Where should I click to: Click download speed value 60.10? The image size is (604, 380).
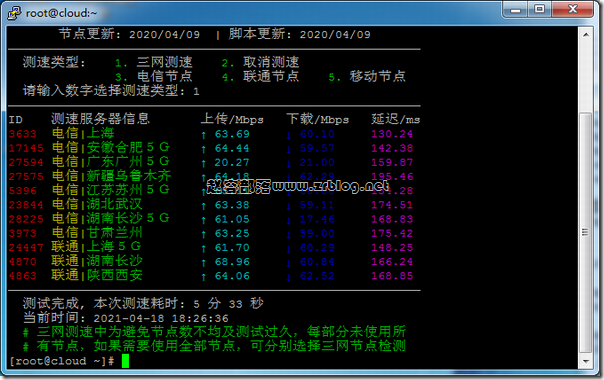tap(317, 134)
